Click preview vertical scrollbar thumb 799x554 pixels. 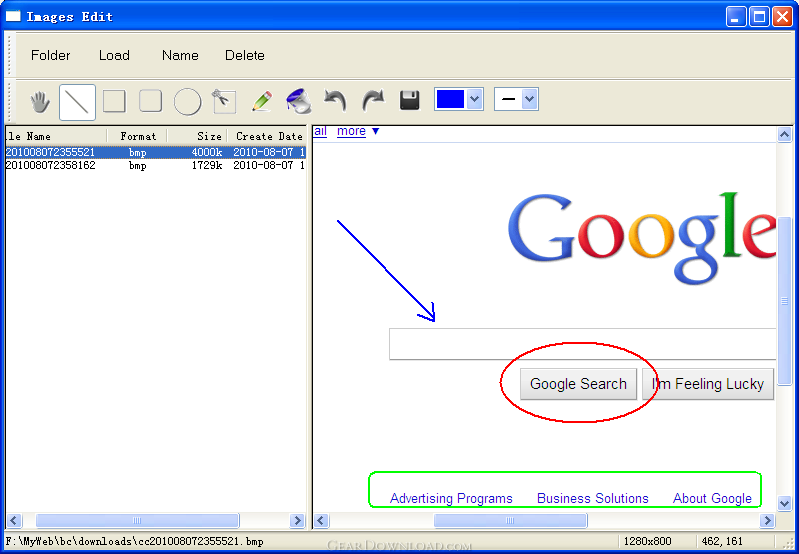(x=785, y=301)
